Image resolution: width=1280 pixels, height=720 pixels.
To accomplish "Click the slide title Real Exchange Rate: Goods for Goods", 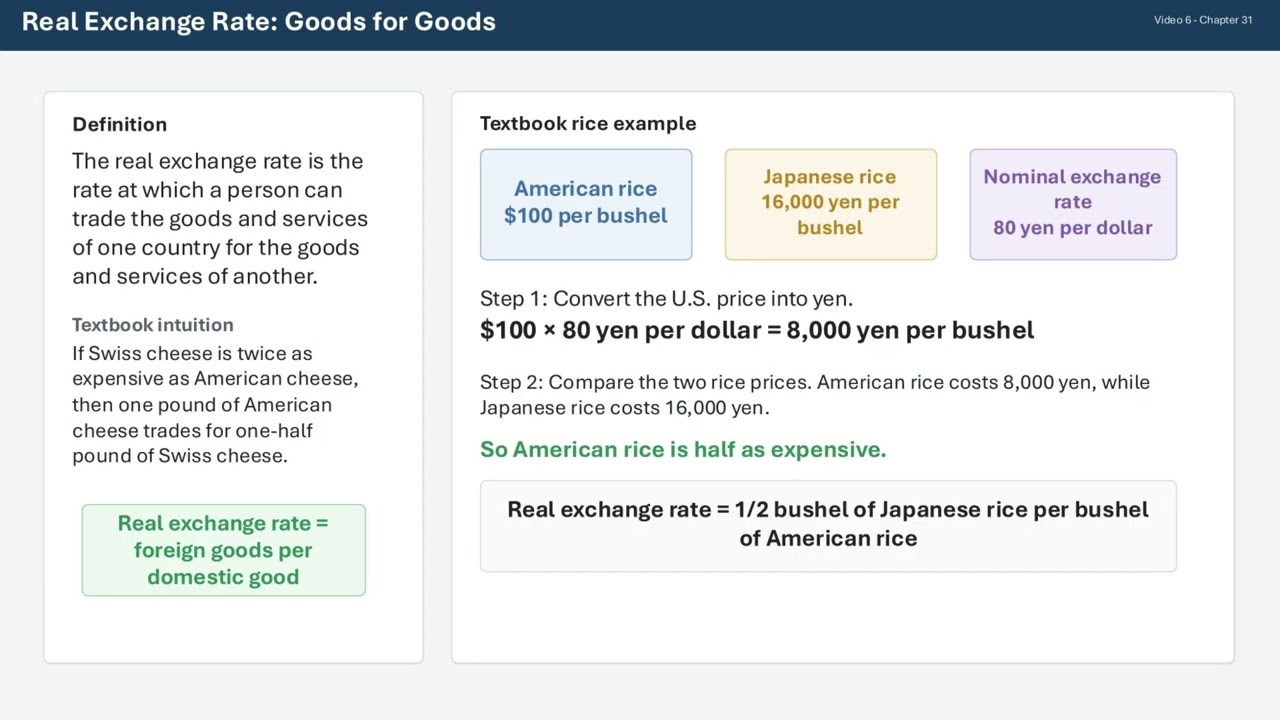I will [259, 21].
